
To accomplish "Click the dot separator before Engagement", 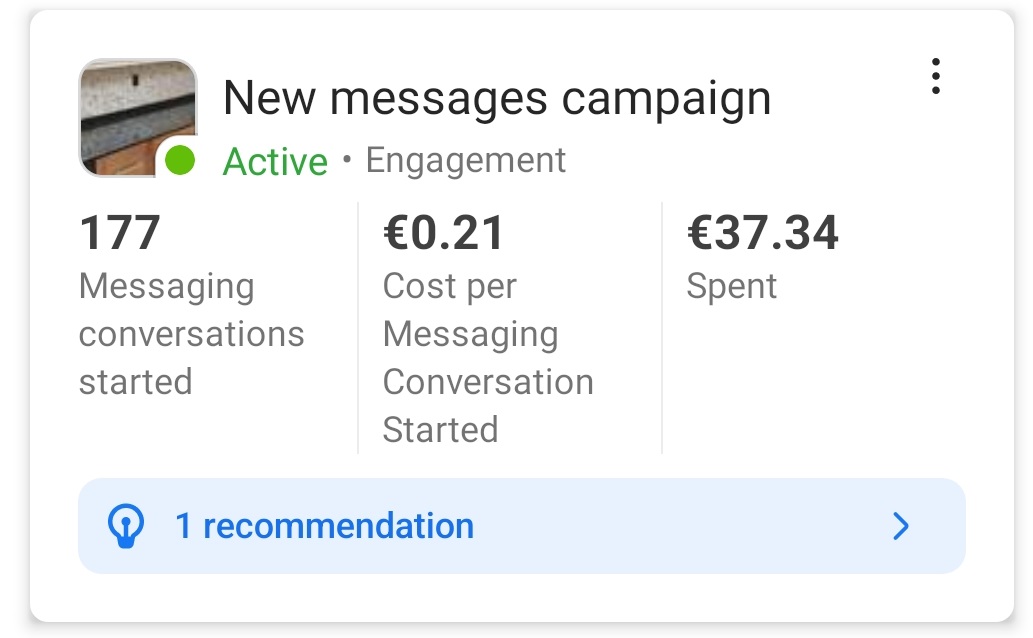I will coord(347,160).
